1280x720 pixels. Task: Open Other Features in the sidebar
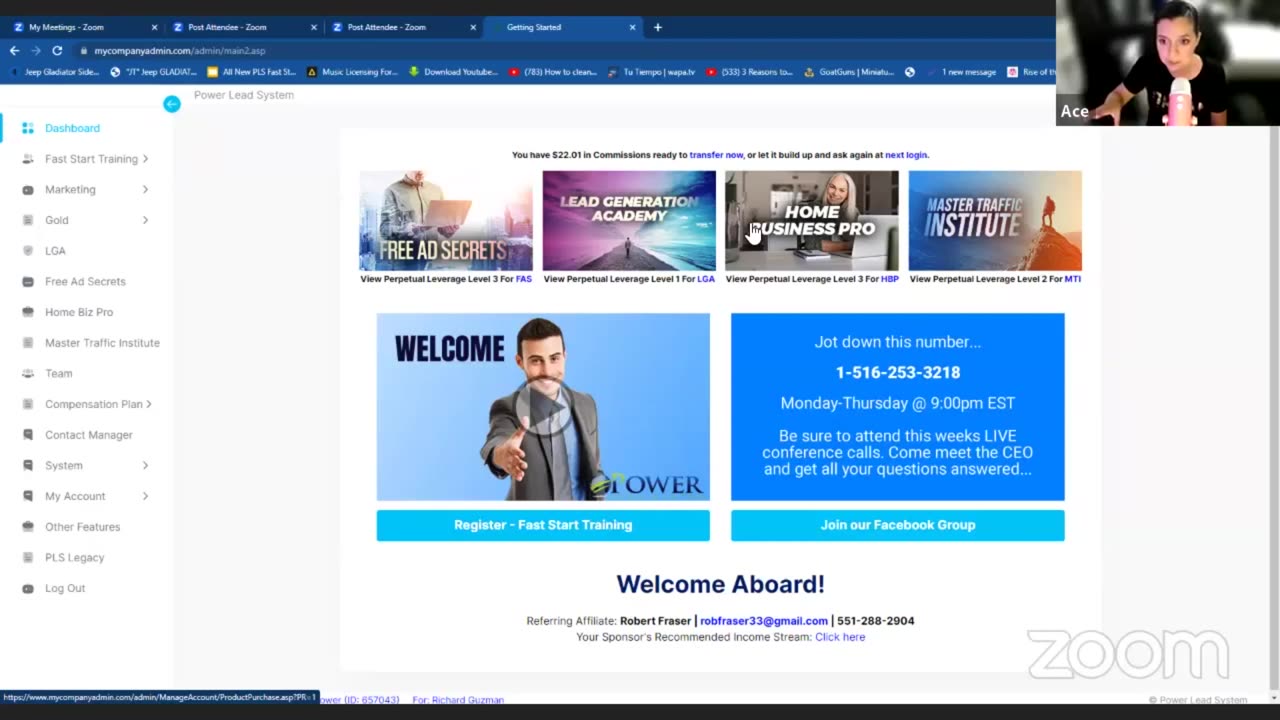tap(82, 527)
